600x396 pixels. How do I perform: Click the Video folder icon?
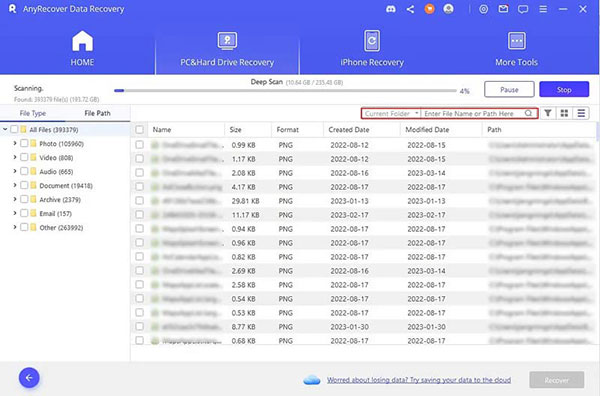[x=33, y=157]
